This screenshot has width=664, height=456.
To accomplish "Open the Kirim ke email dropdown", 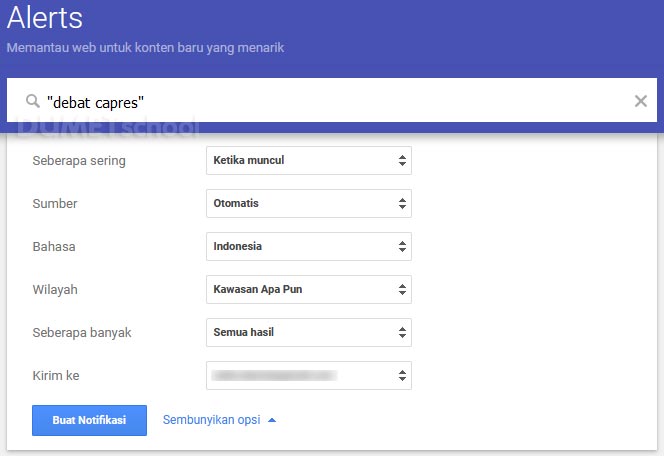I will [309, 376].
